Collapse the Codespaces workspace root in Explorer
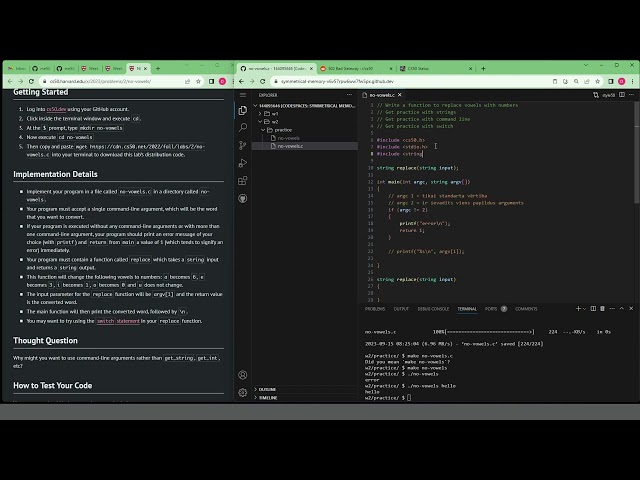The width and height of the screenshot is (640, 480). point(305,106)
